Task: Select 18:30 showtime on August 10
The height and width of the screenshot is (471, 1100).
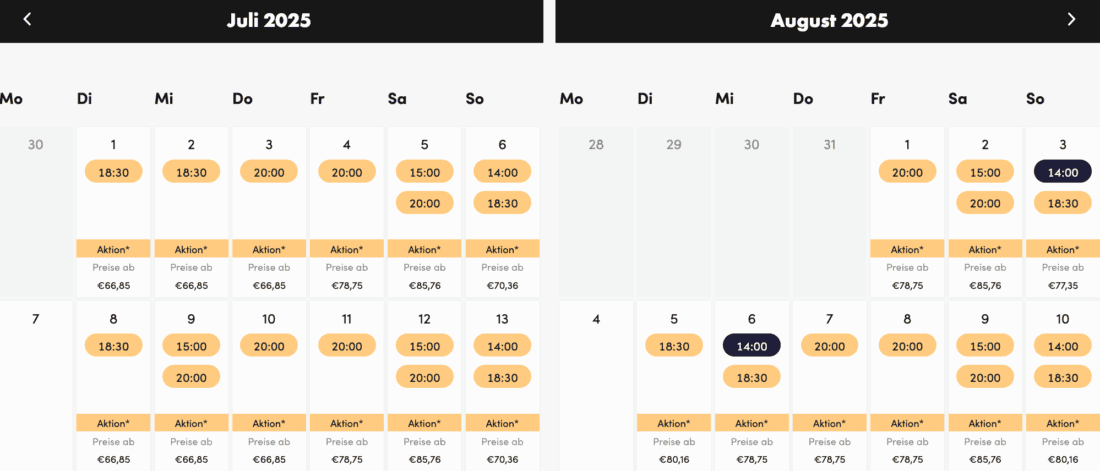Action: (x=1062, y=377)
